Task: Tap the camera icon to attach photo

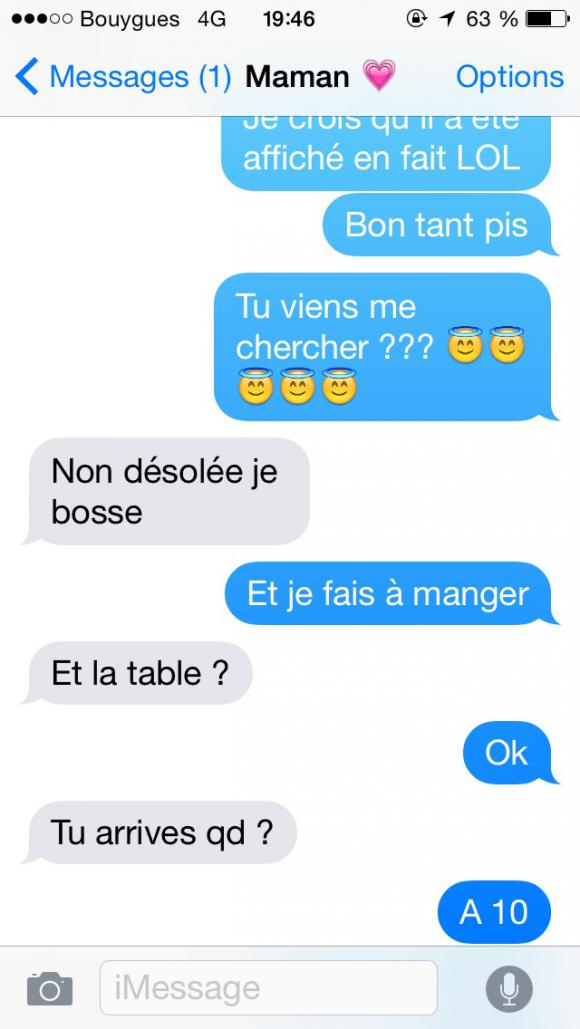Action: 50,988
